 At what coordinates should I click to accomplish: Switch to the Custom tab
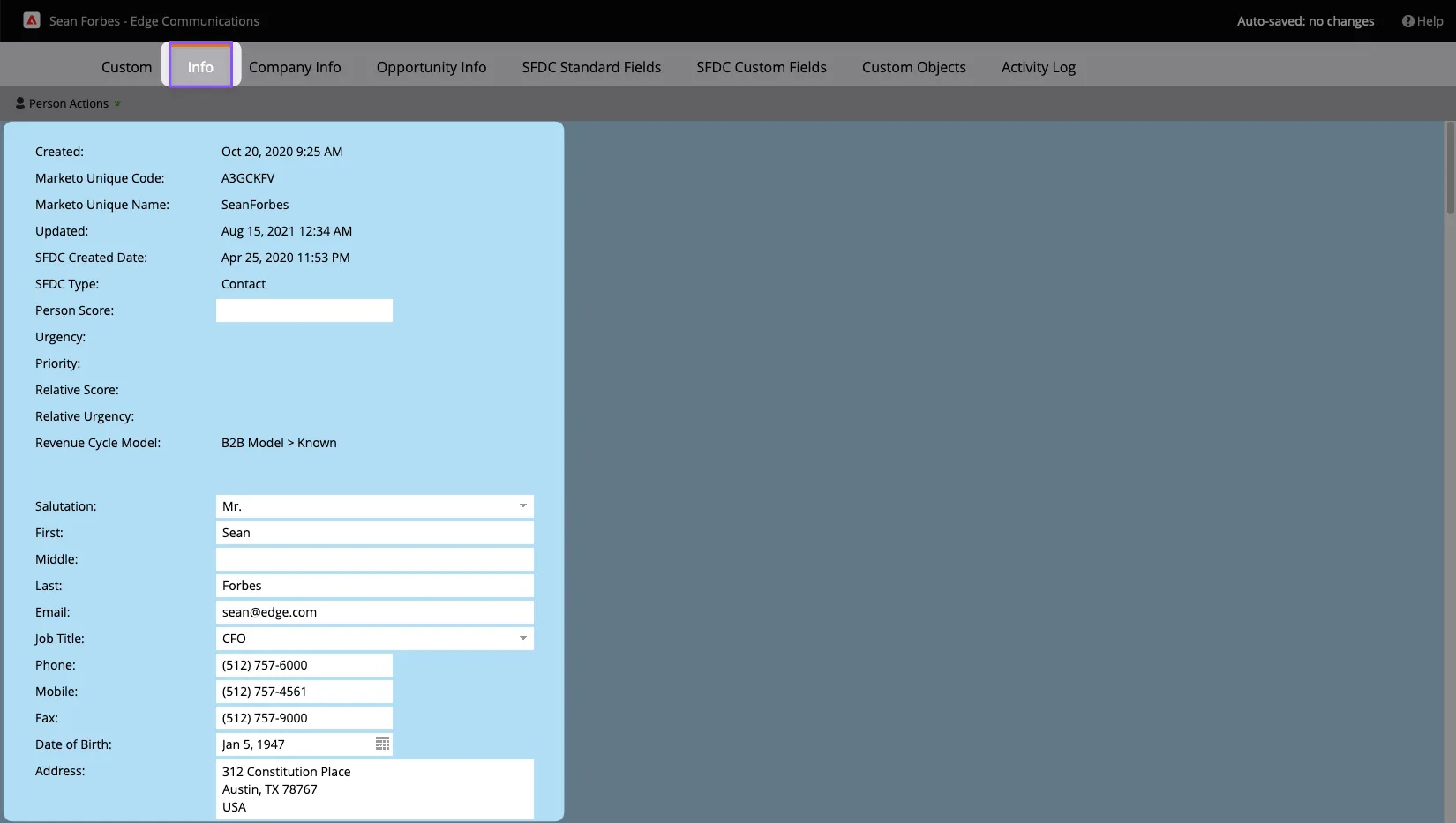point(126,67)
